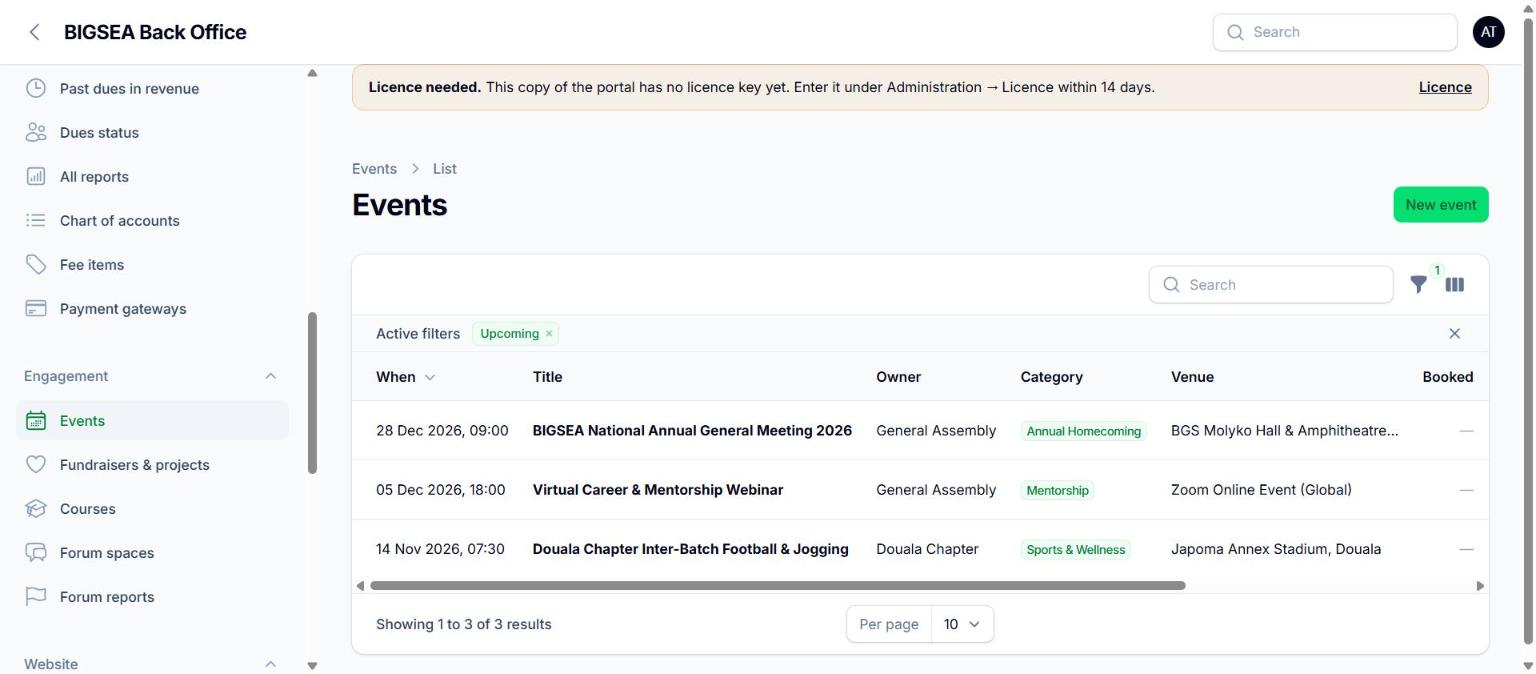Viewport: 1536px width, 674px height.
Task: Click the Category column header
Action: 1051,377
